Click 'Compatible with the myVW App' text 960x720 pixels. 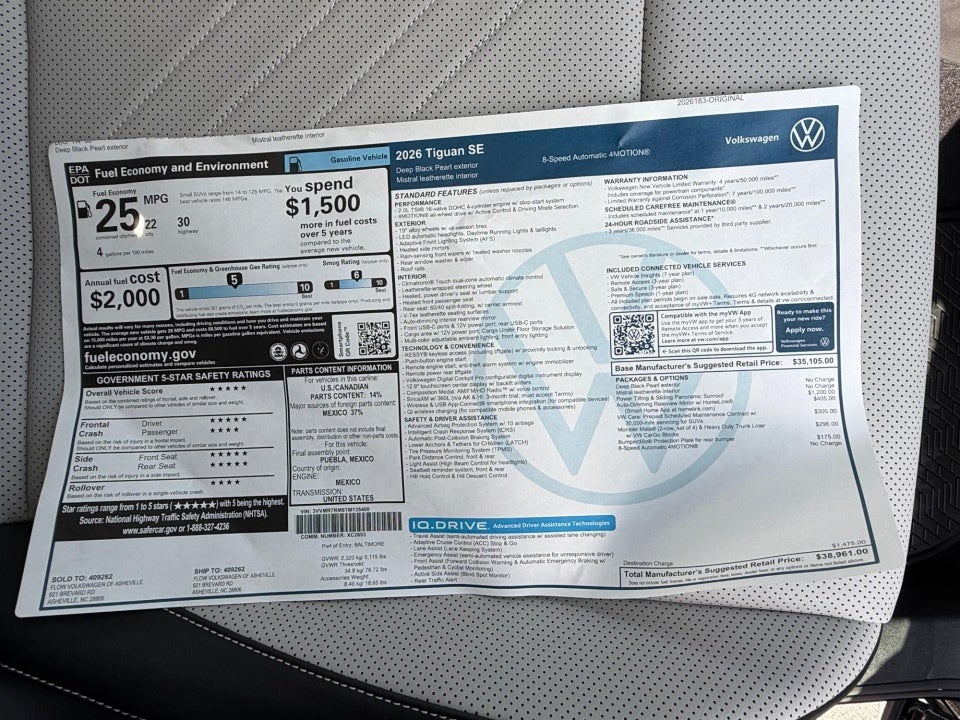(x=706, y=313)
